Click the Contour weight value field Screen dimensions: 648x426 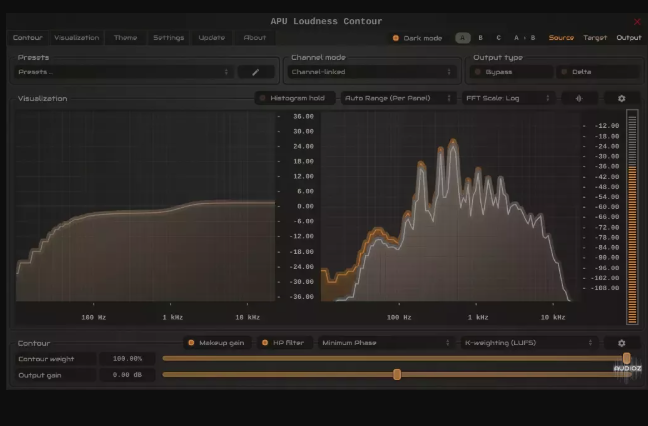pyautogui.click(x=127, y=358)
